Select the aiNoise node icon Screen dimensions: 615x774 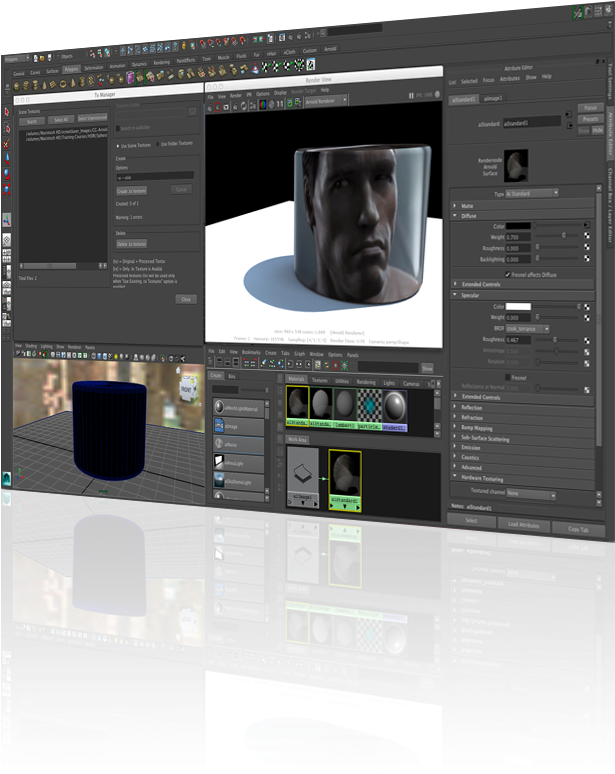pos(219,443)
